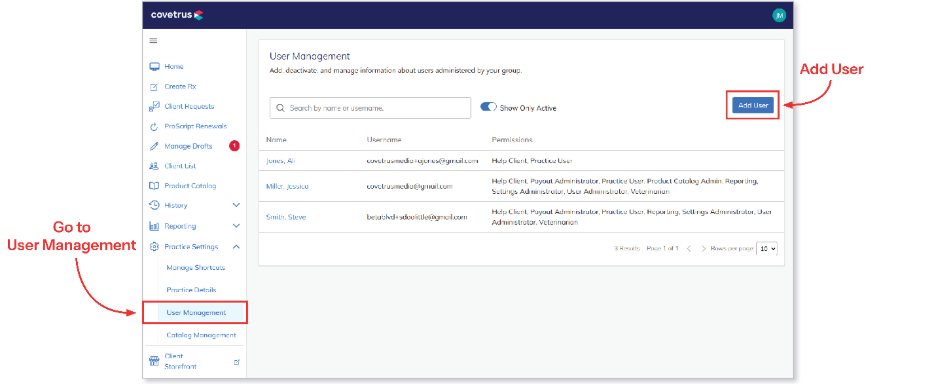Open the user avatar in header
Screen dimensions: 936x384
(x=778, y=16)
